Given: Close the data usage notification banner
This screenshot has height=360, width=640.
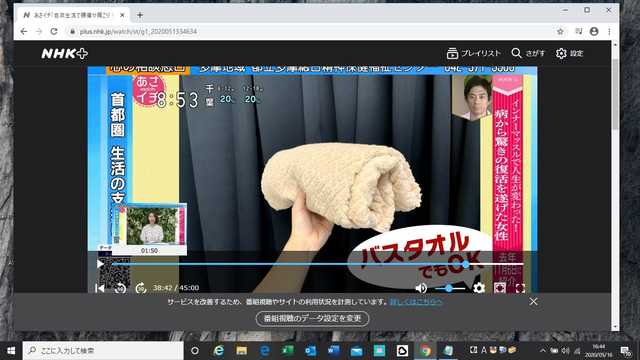Looking at the screenshot, I should 533,302.
